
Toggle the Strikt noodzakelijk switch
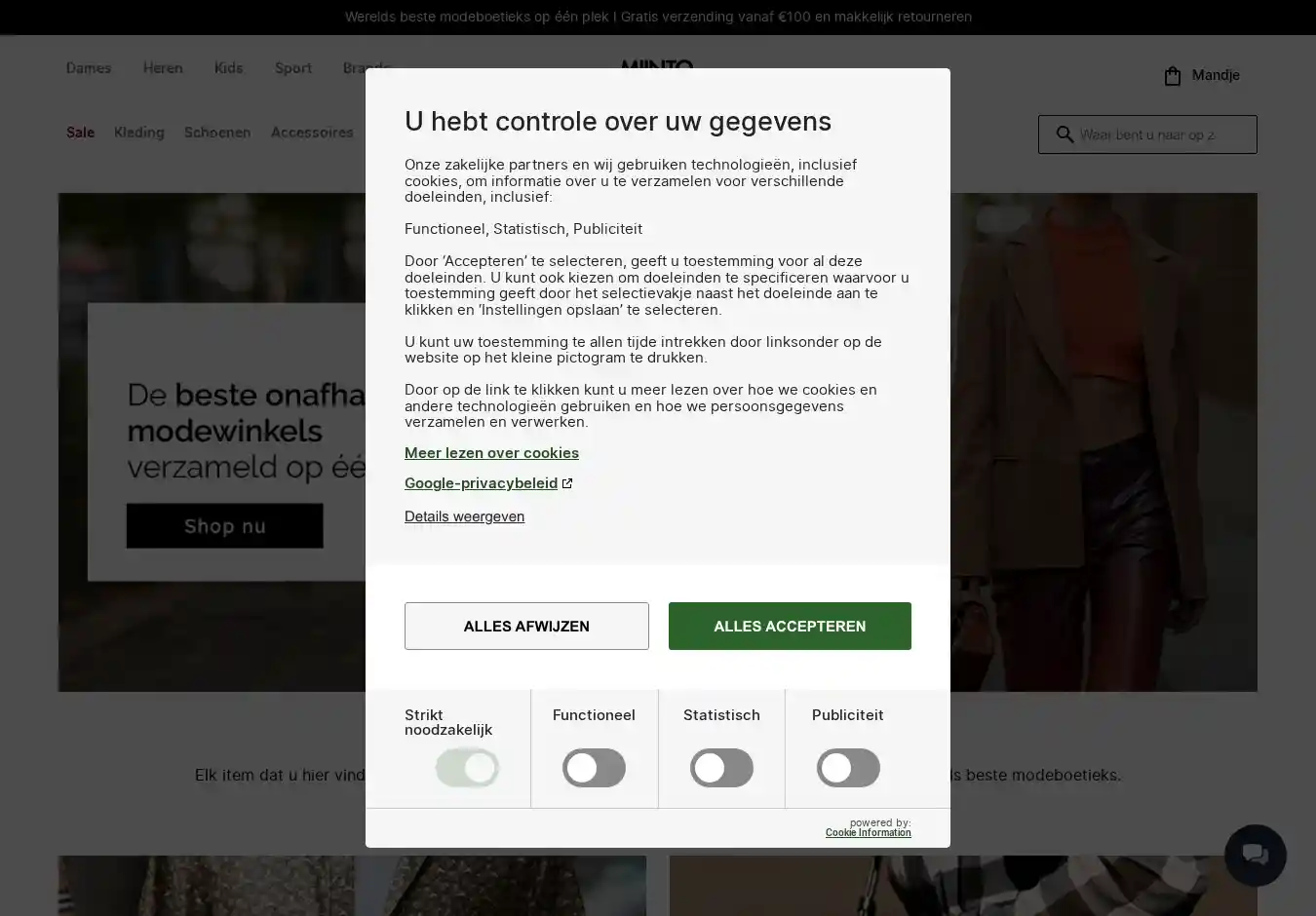point(467,768)
